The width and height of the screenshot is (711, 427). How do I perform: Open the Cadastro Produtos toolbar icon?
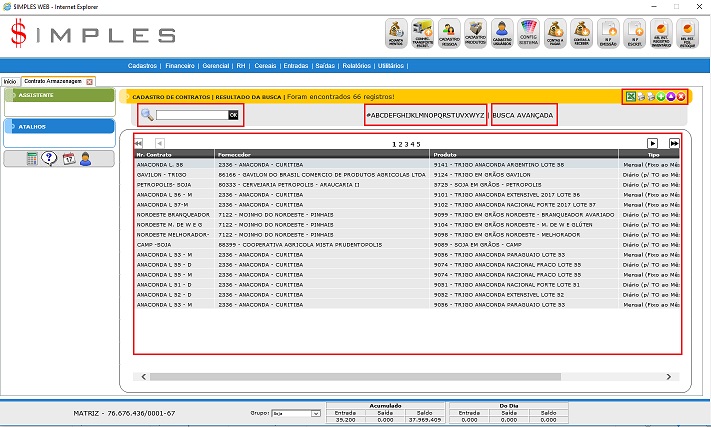(x=475, y=33)
